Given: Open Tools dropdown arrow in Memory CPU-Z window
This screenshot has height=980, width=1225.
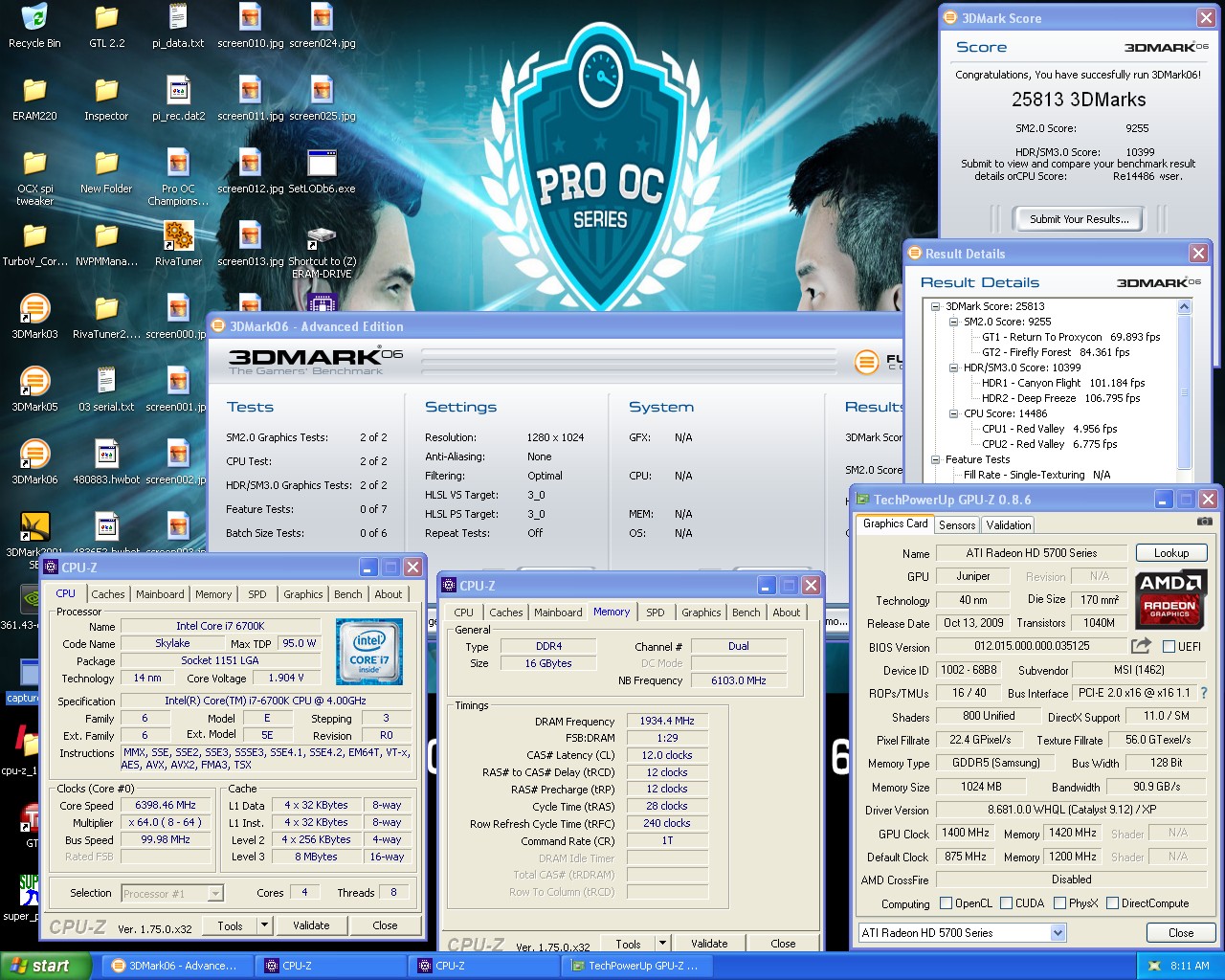Looking at the screenshot, I should point(662,944).
